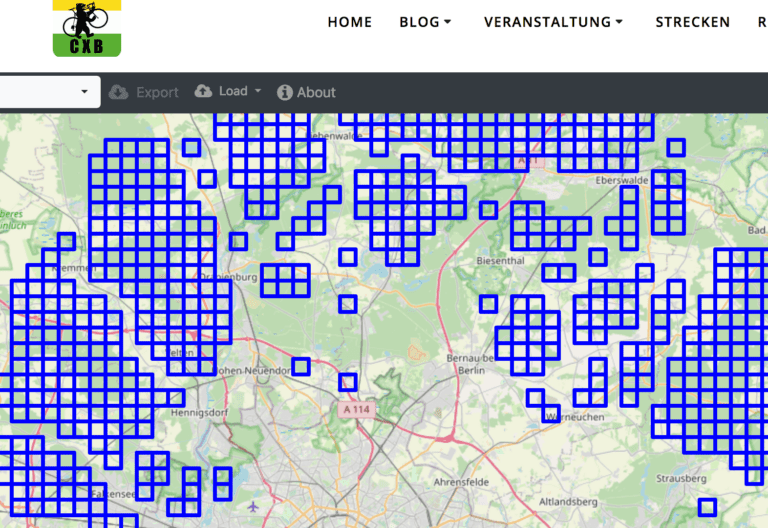Click the A 114 highway marker
The image size is (768, 528).
point(357,409)
